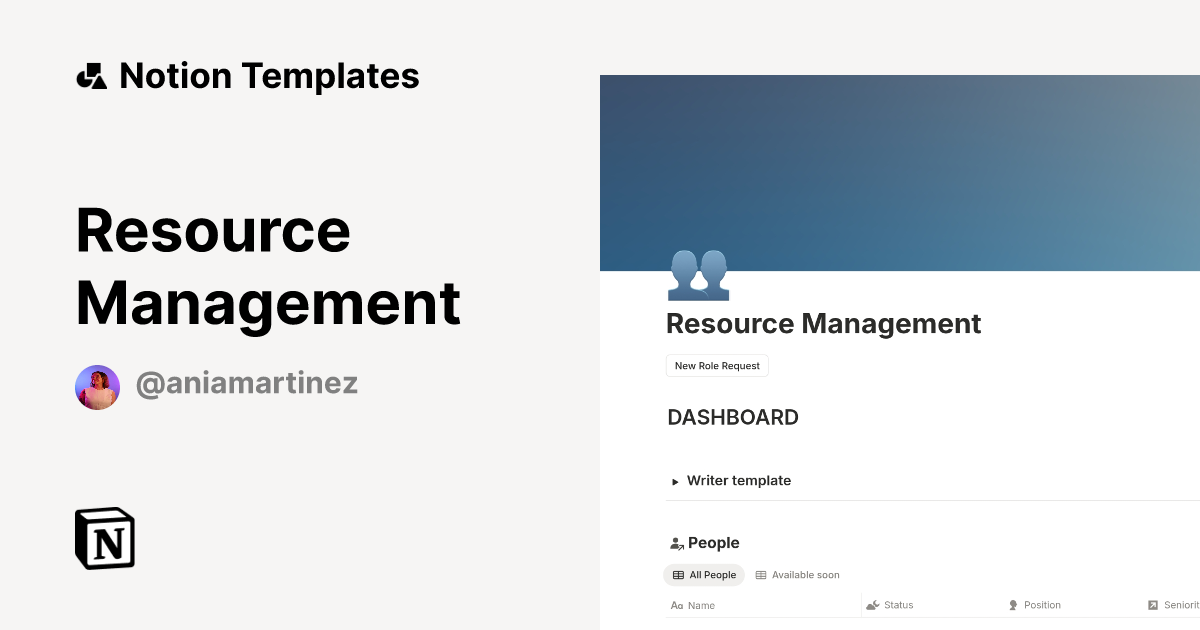Select the Notion N logo
The width and height of the screenshot is (1200, 630).
pyautogui.click(x=103, y=538)
